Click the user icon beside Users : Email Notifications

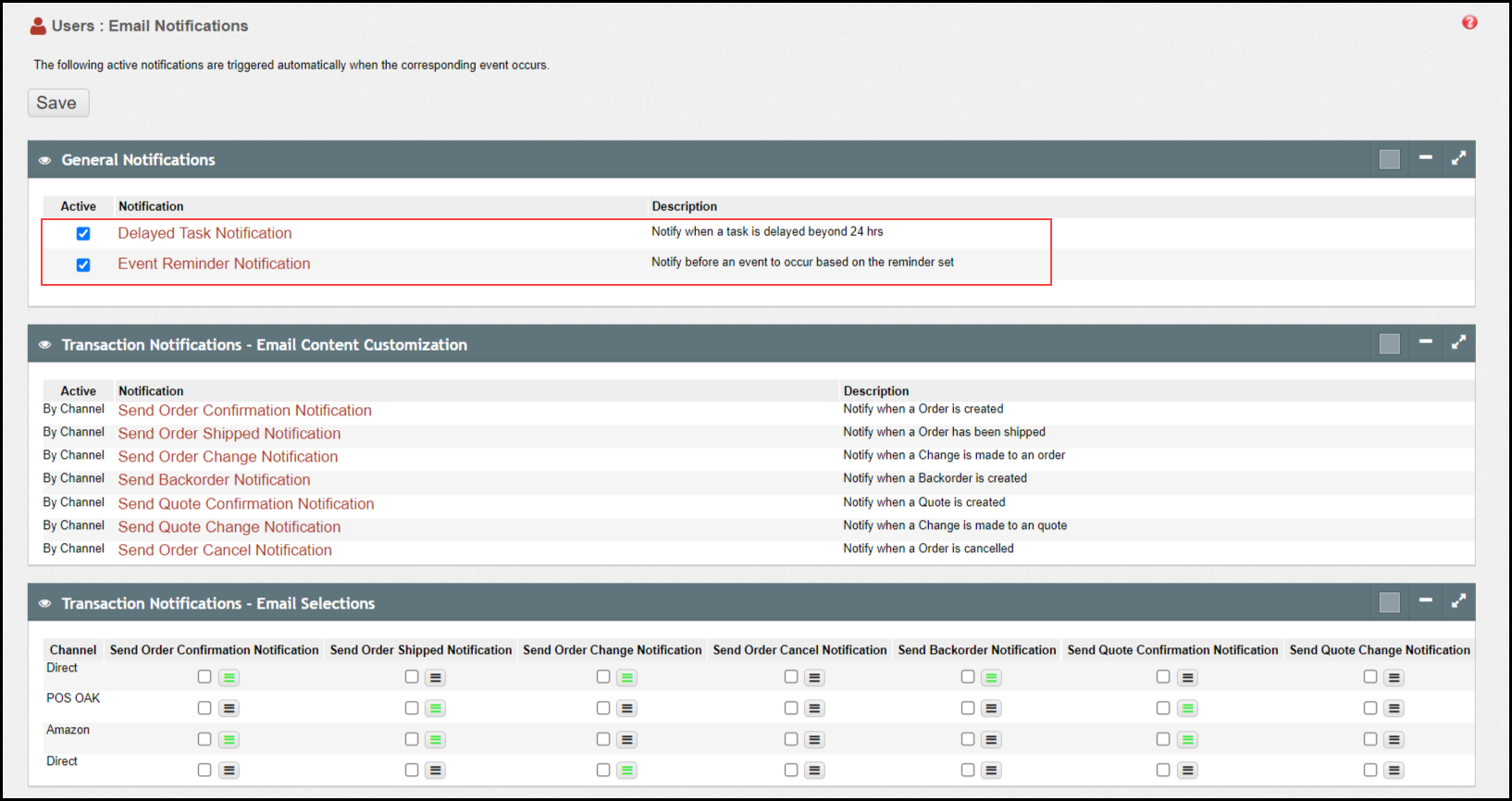point(38,26)
